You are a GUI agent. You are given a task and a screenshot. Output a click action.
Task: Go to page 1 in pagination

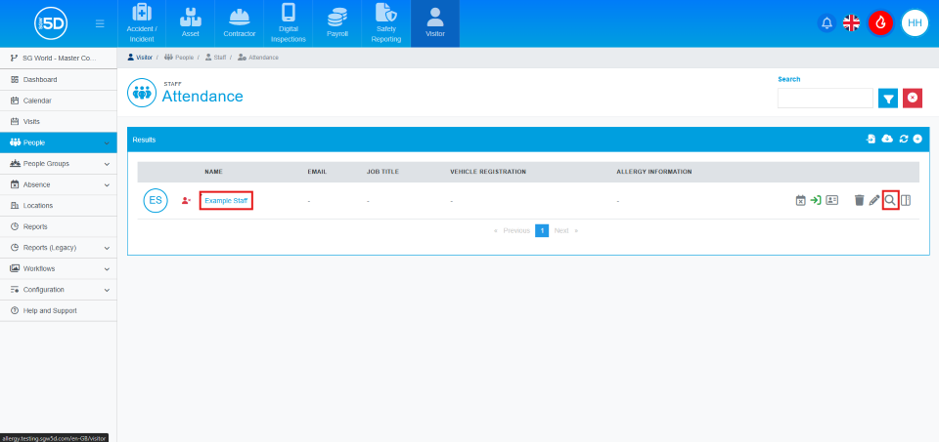tap(541, 231)
